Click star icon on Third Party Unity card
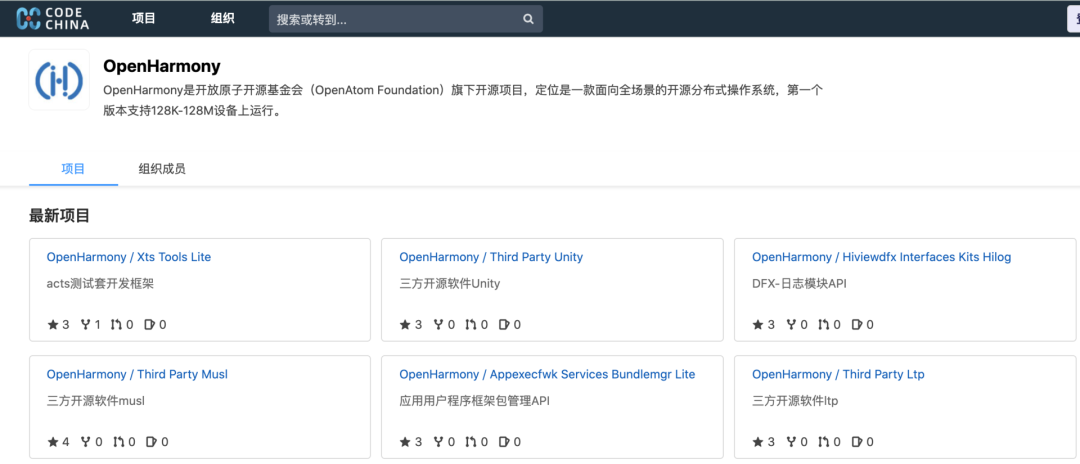This screenshot has width=1080, height=464. (x=406, y=325)
